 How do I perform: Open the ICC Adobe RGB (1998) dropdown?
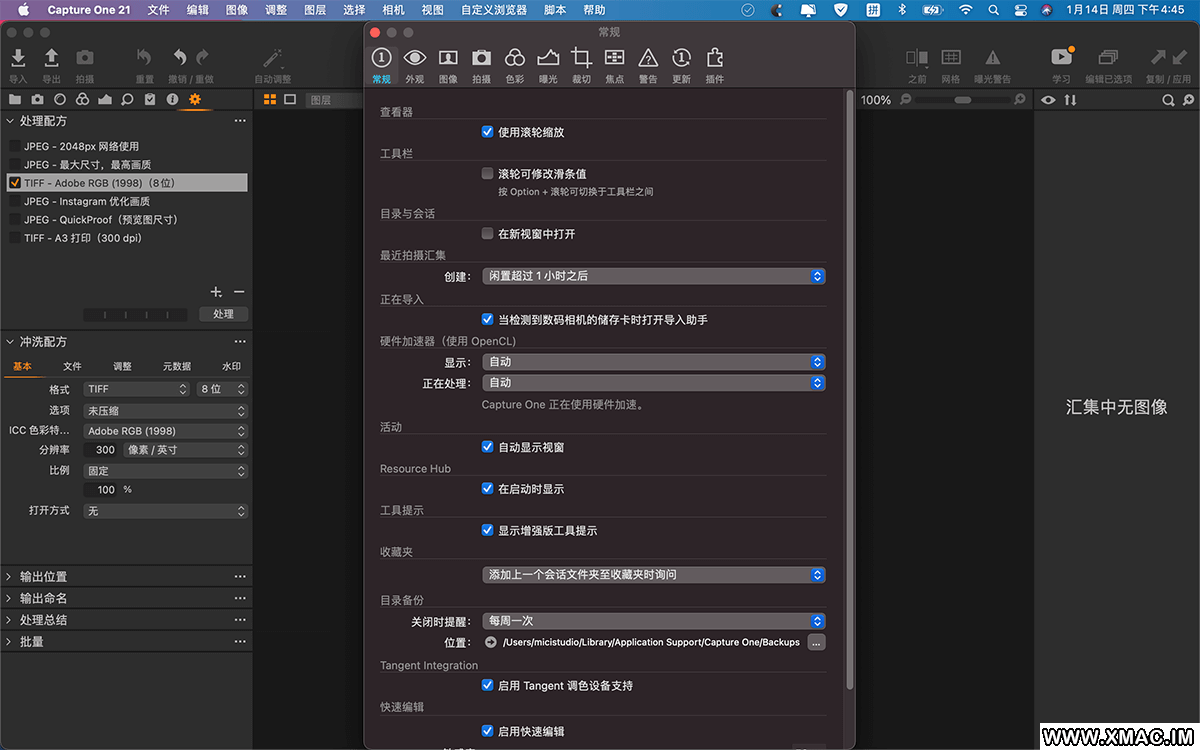tap(165, 431)
